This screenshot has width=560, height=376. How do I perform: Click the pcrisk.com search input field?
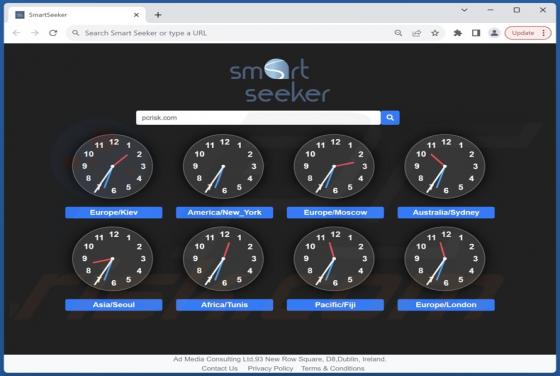pyautogui.click(x=258, y=117)
